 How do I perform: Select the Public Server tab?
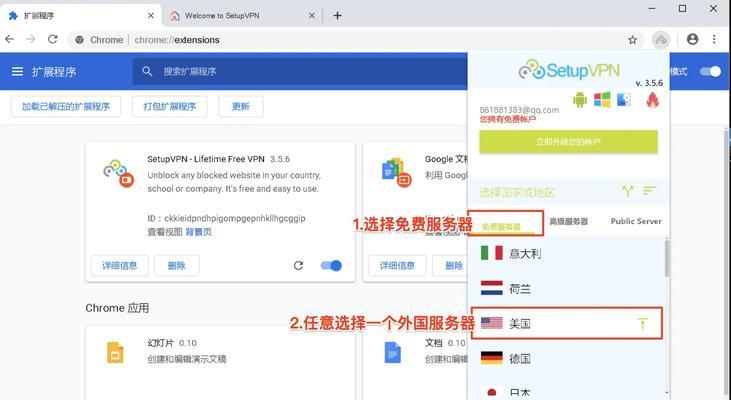coord(636,221)
